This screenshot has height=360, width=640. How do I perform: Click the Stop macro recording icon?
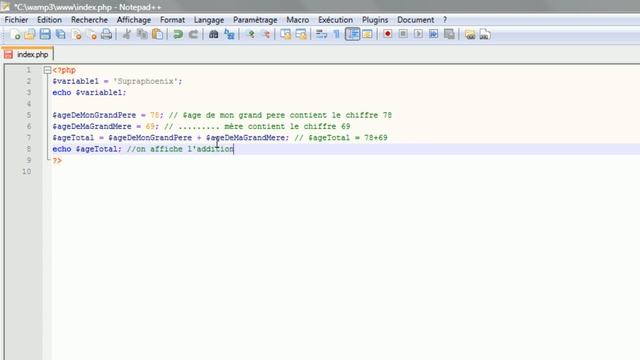click(x=403, y=34)
